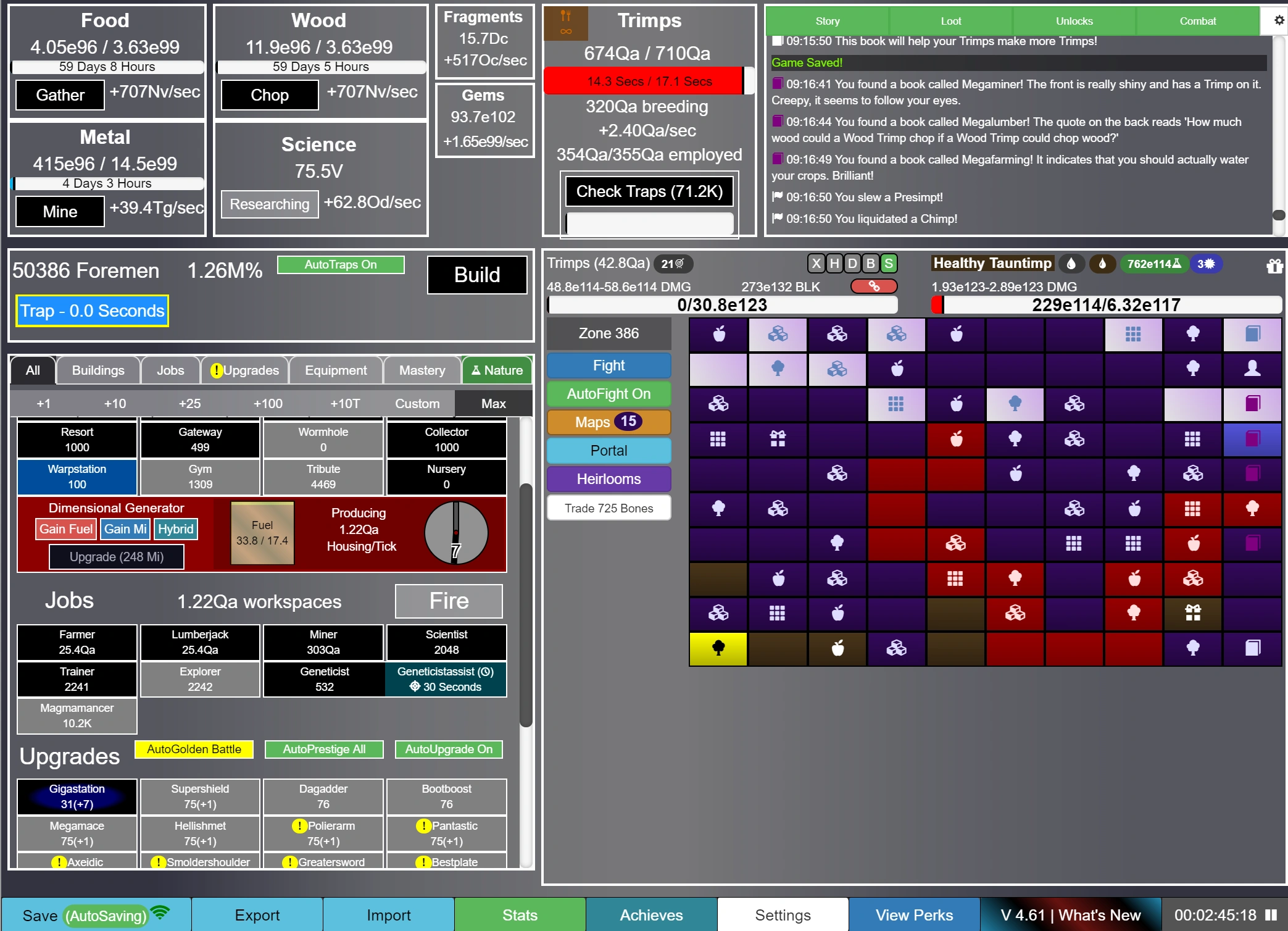Toggle AutoFight On
This screenshot has width=1288, height=931.
609,394
